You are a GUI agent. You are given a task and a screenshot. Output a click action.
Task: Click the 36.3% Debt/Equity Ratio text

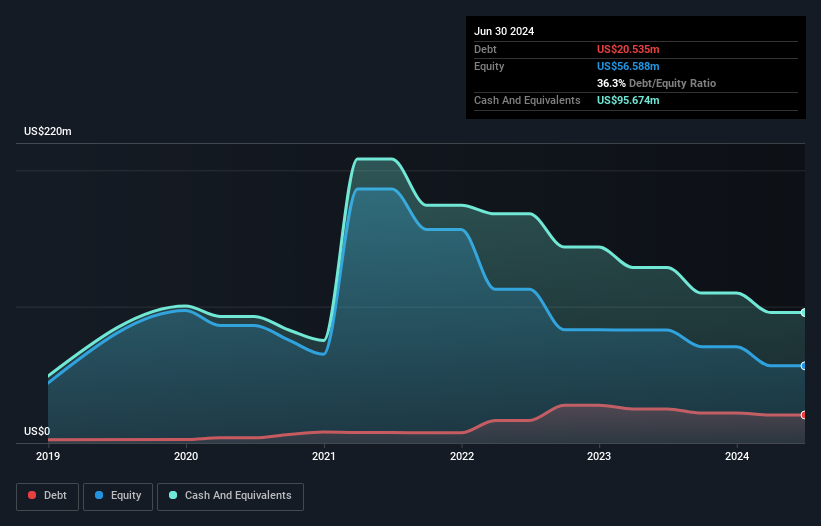point(656,83)
